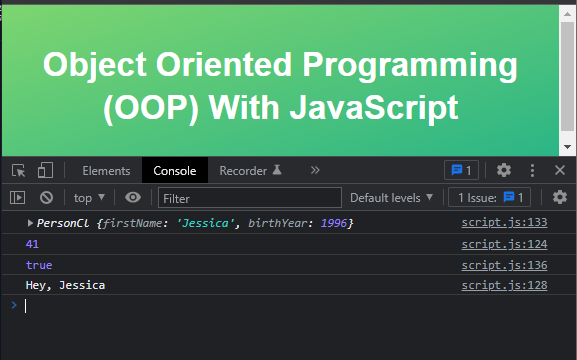
Task: Open the three-dot customize DevTools menu
Action: 532,170
